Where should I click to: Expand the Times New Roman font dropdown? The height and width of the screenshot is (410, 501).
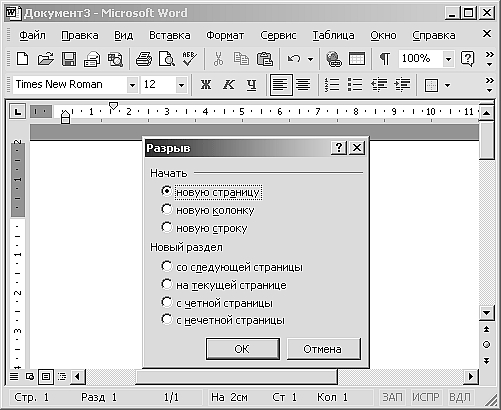132,85
